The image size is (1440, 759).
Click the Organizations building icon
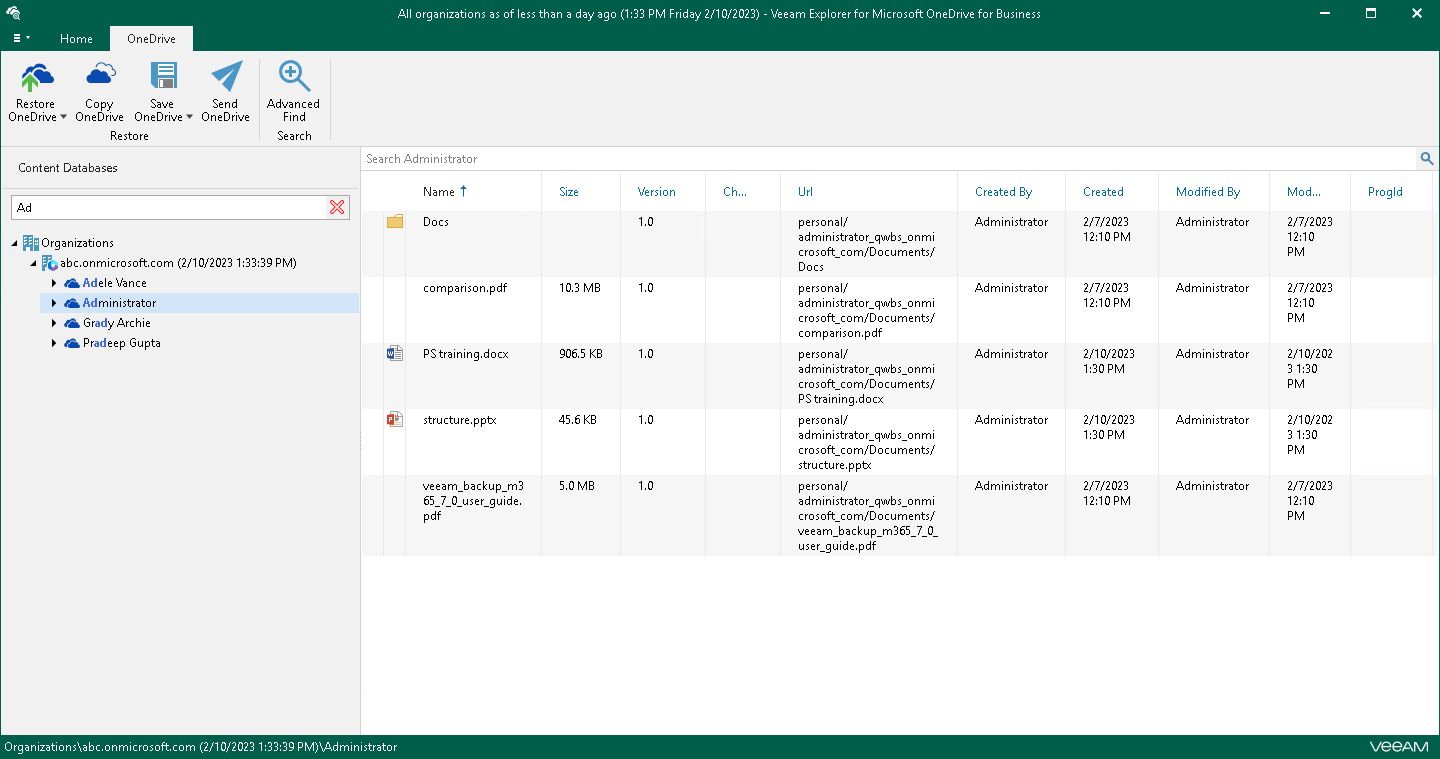[31, 243]
